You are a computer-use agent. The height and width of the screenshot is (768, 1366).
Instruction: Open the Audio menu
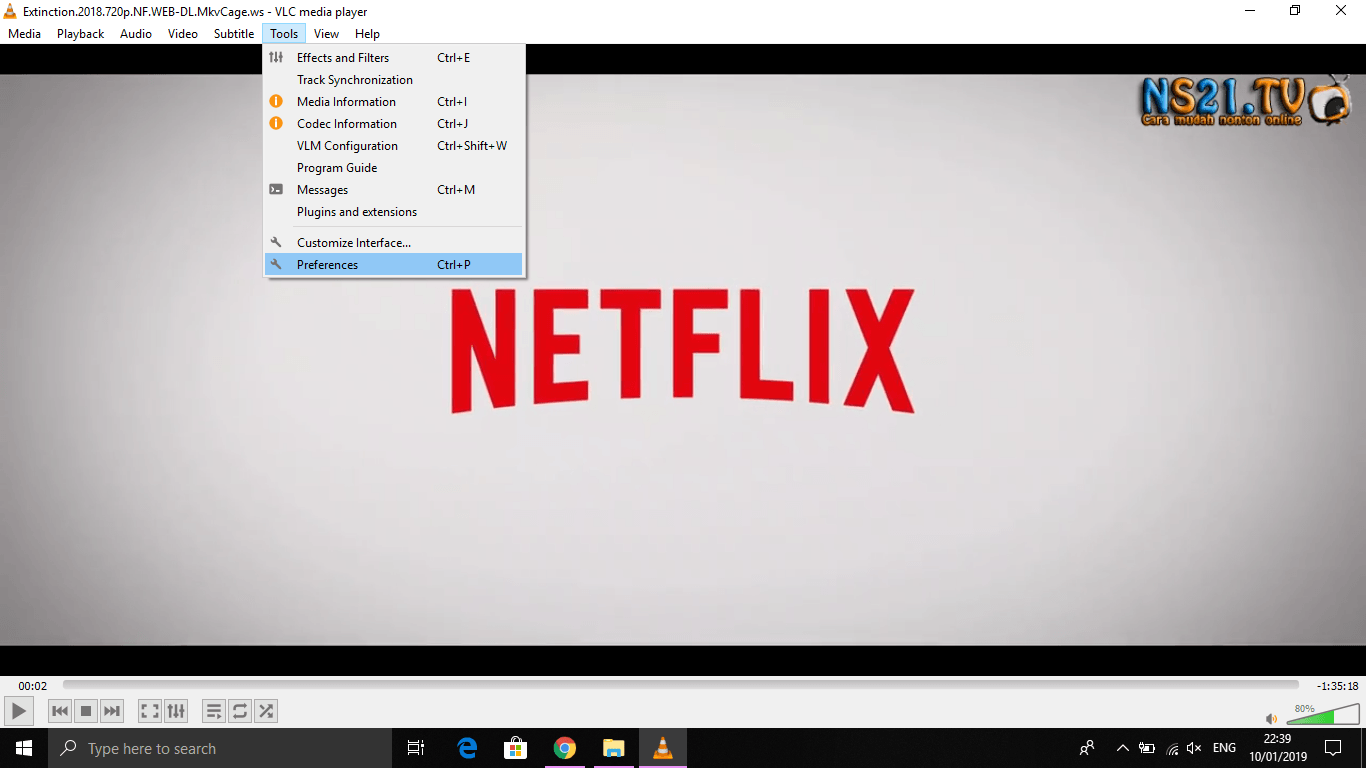pos(136,34)
